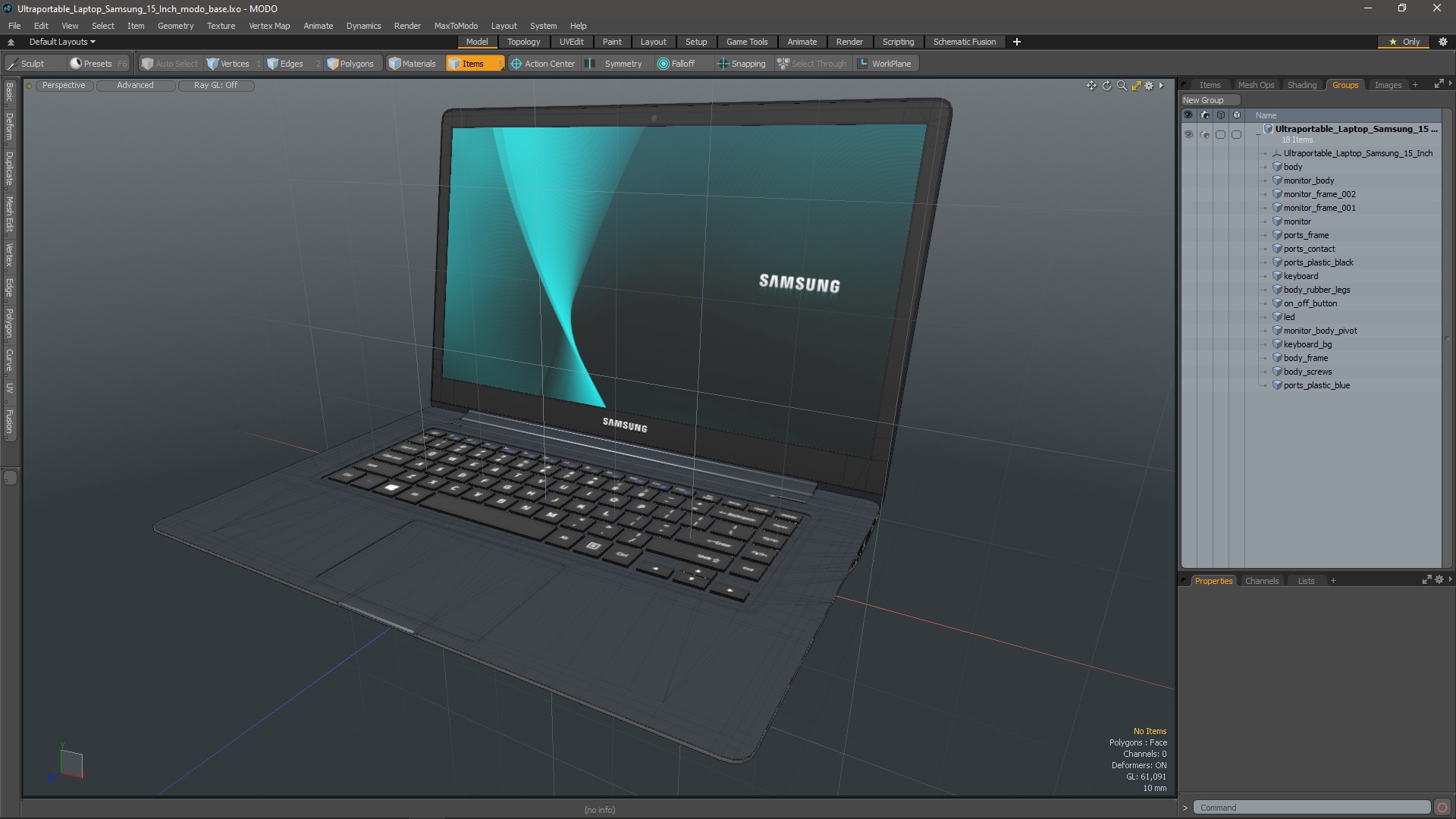Open Perspective view type dropdown
This screenshot has width=1456, height=819.
click(x=64, y=86)
